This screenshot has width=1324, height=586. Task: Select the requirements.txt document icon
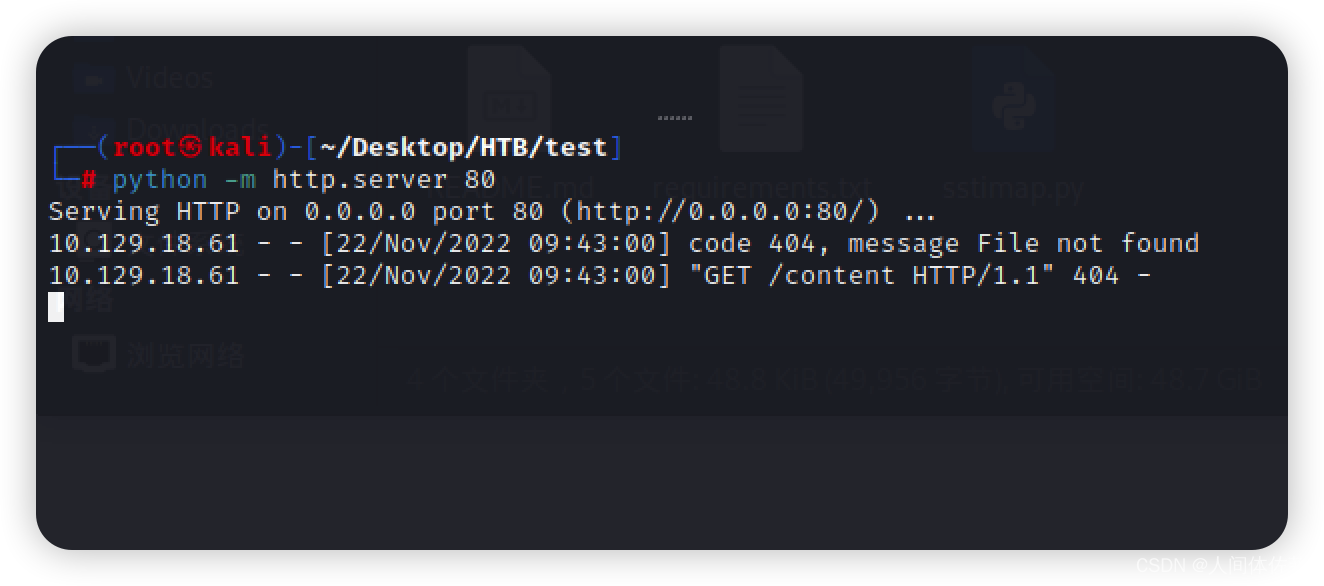coord(761,99)
